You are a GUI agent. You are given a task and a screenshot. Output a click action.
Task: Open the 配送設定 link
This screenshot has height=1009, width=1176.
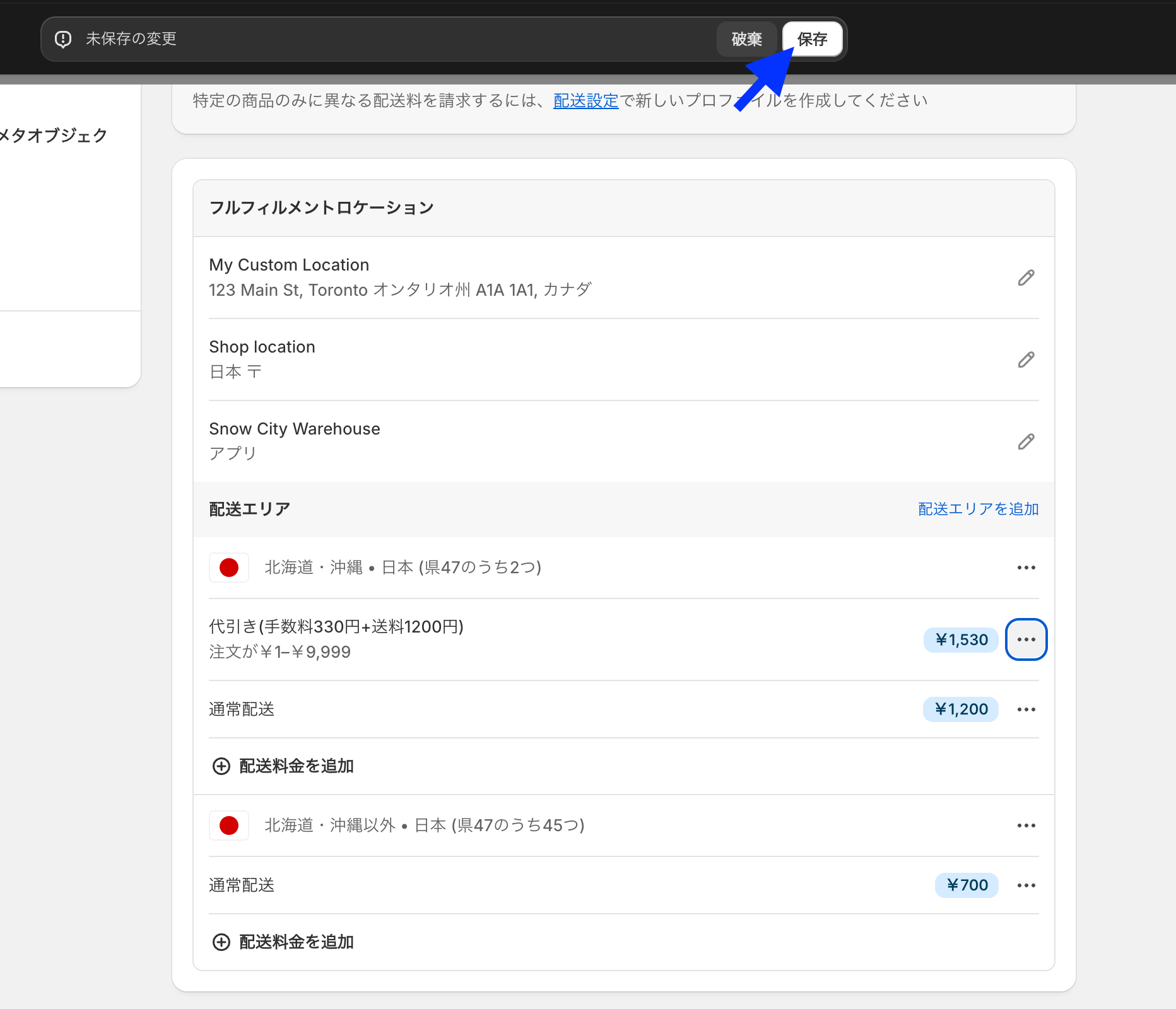[585, 101]
